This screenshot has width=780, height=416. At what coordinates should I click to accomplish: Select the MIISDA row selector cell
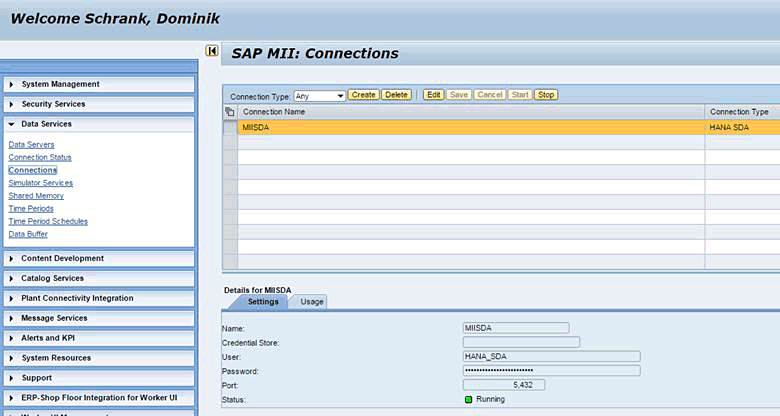tap(230, 127)
